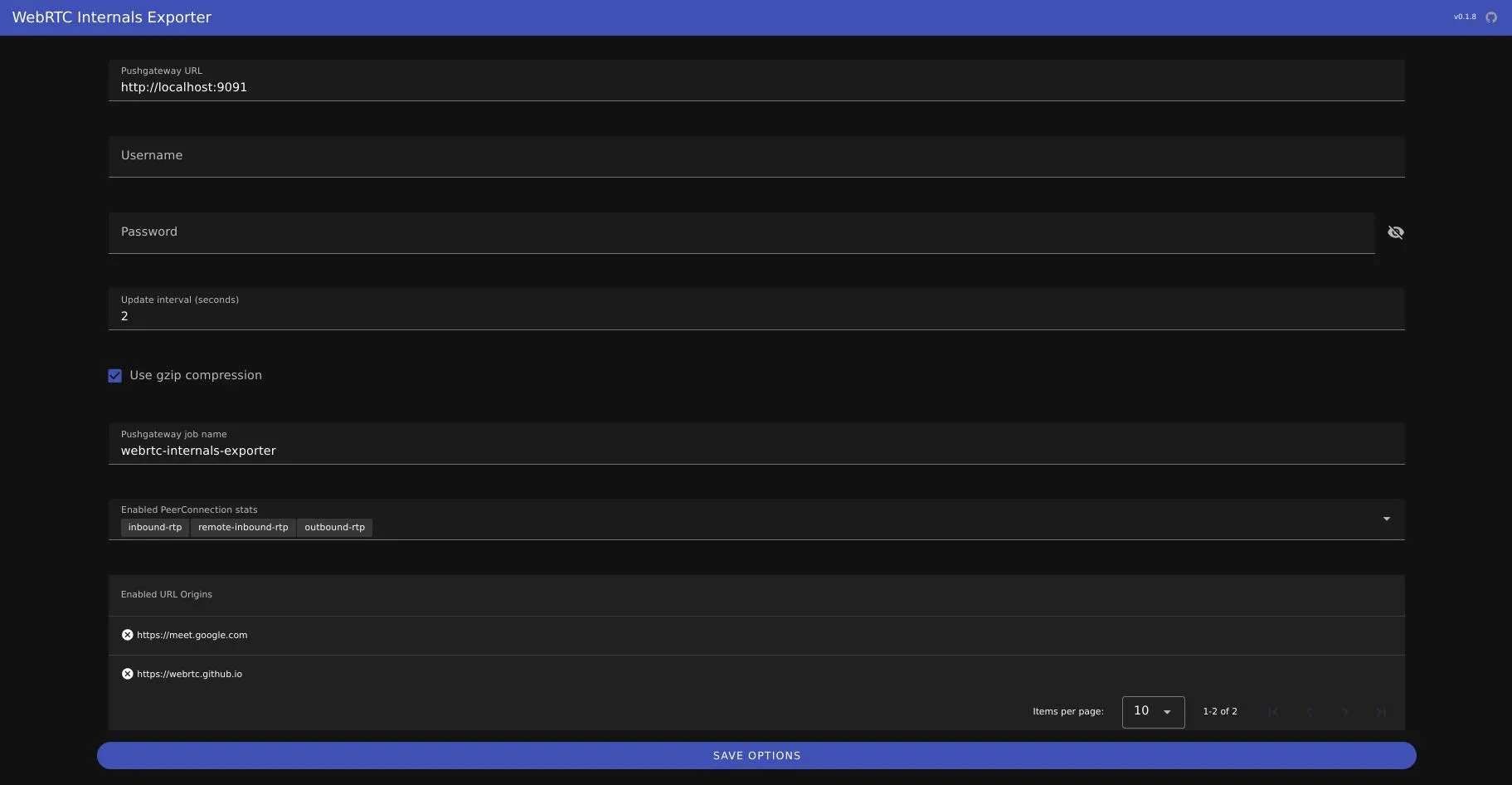Viewport: 1512px width, 785px height.
Task: Go to the first page using pagination icon
Action: (x=1272, y=712)
